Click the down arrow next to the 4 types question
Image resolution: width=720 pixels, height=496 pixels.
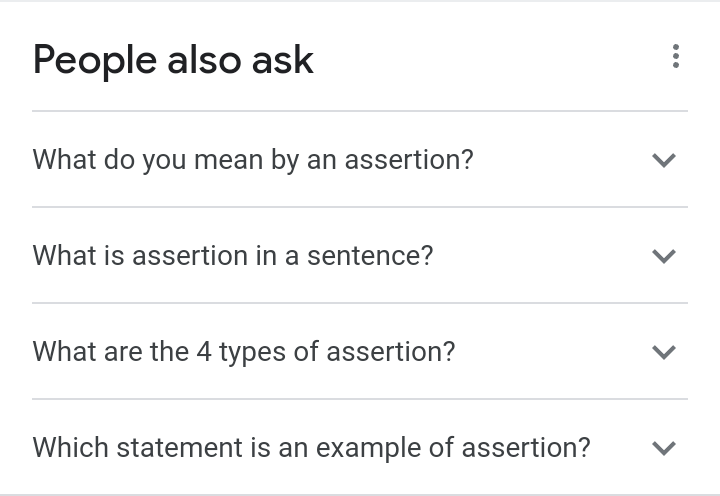(664, 352)
